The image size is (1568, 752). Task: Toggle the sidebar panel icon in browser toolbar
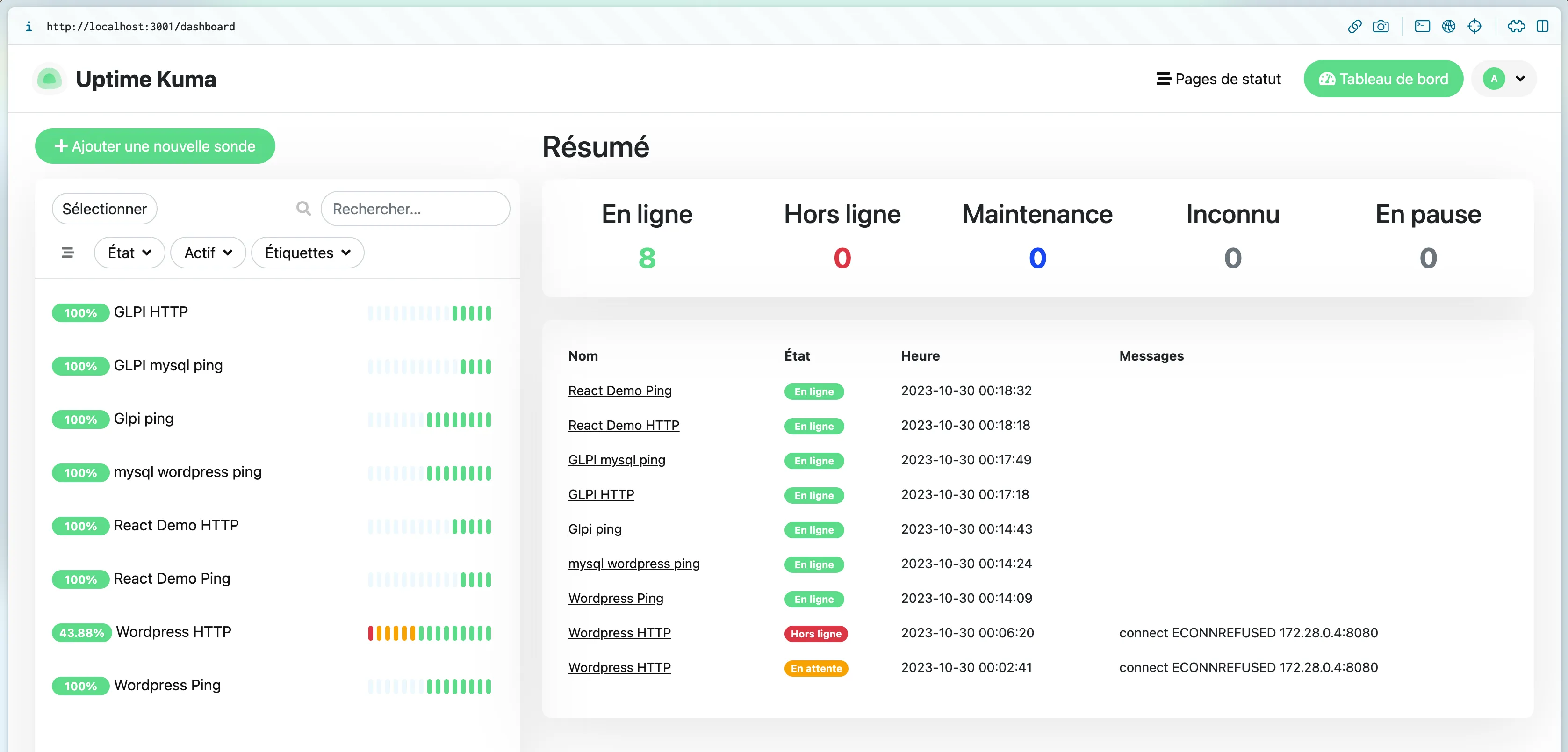pos(1542,26)
